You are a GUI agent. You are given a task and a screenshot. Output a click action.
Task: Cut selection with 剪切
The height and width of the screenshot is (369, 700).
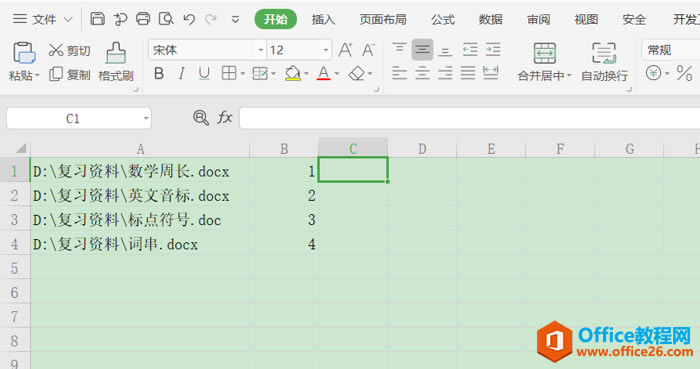(69, 50)
